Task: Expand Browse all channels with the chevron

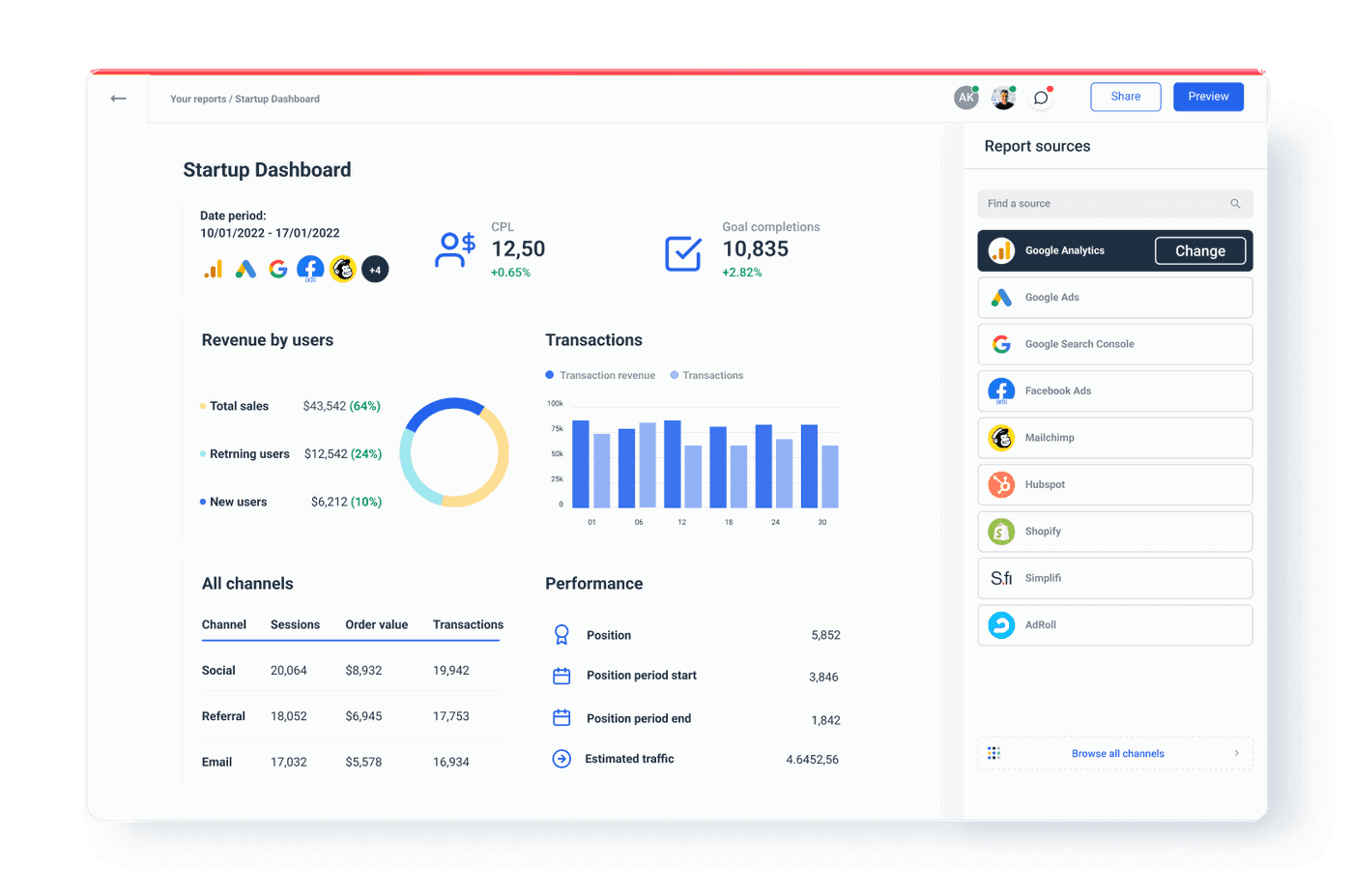Action: [1236, 753]
